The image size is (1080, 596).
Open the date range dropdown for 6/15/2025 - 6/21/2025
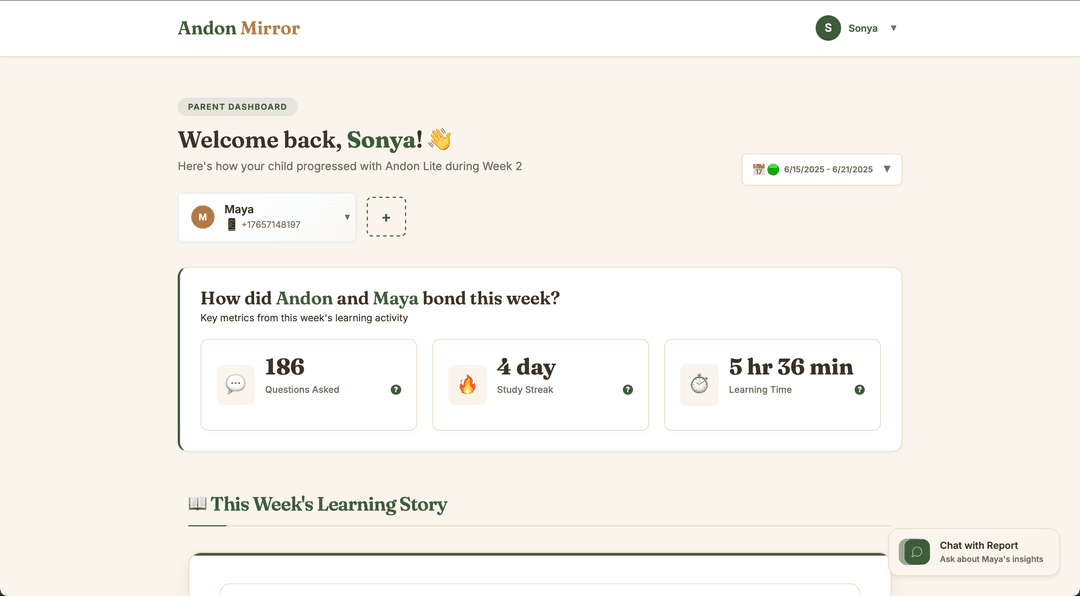886,169
